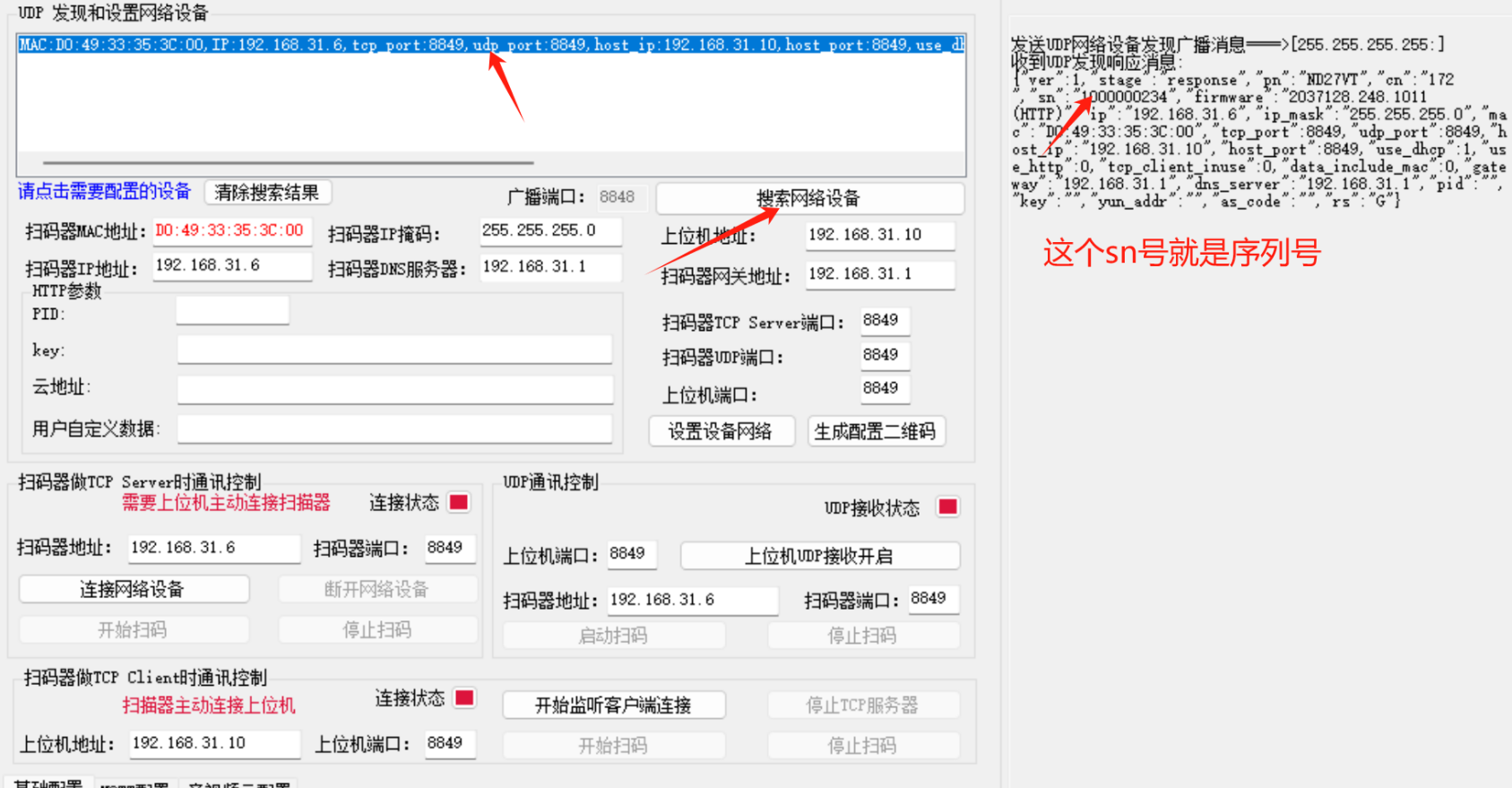Image resolution: width=1512 pixels, height=788 pixels.
Task: Click the blue 请点击需要配置的设备 text
Action: tap(104, 192)
